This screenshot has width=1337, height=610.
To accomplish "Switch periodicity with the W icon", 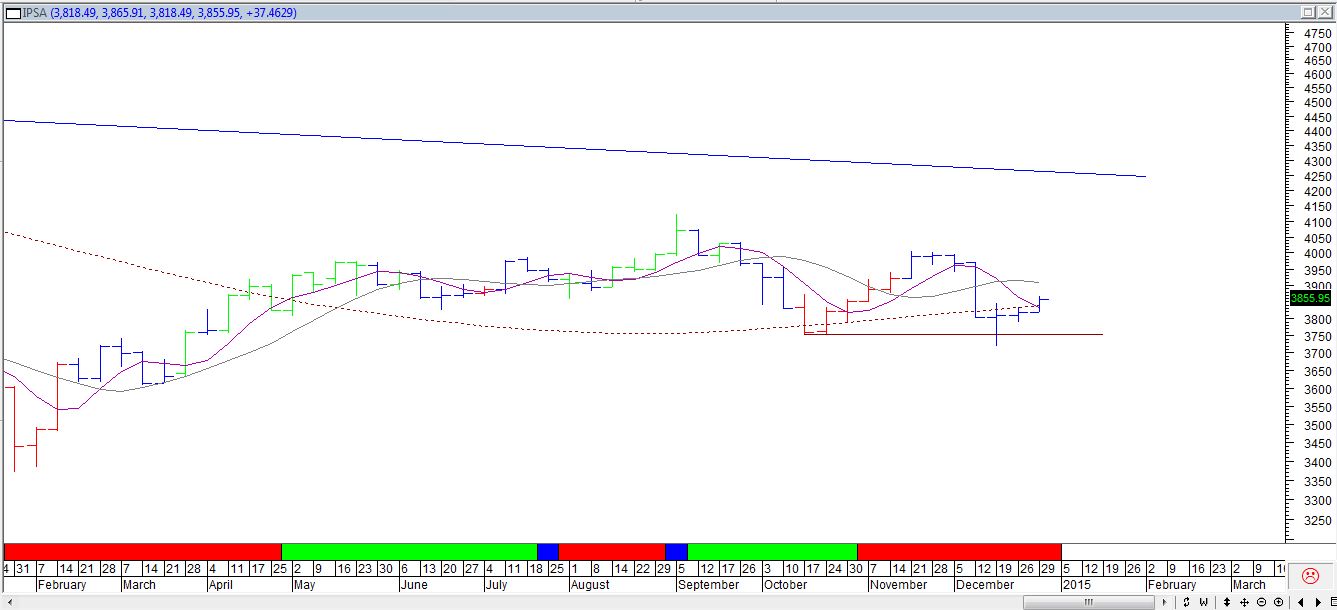I will (x=1203, y=602).
